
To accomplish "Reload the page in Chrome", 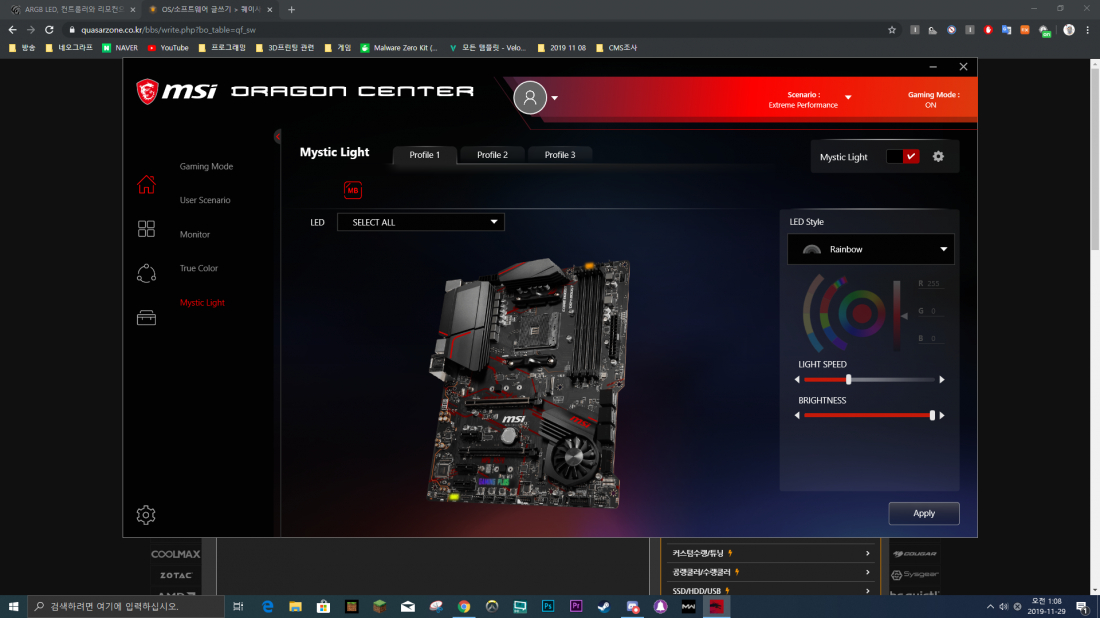I will point(49,30).
